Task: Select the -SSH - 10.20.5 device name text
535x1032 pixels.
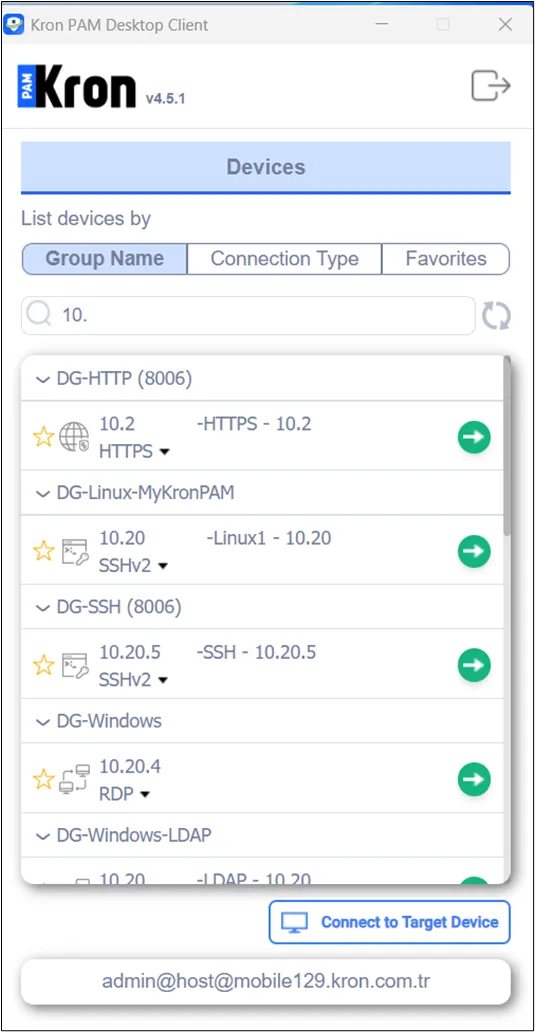Action: [x=256, y=652]
